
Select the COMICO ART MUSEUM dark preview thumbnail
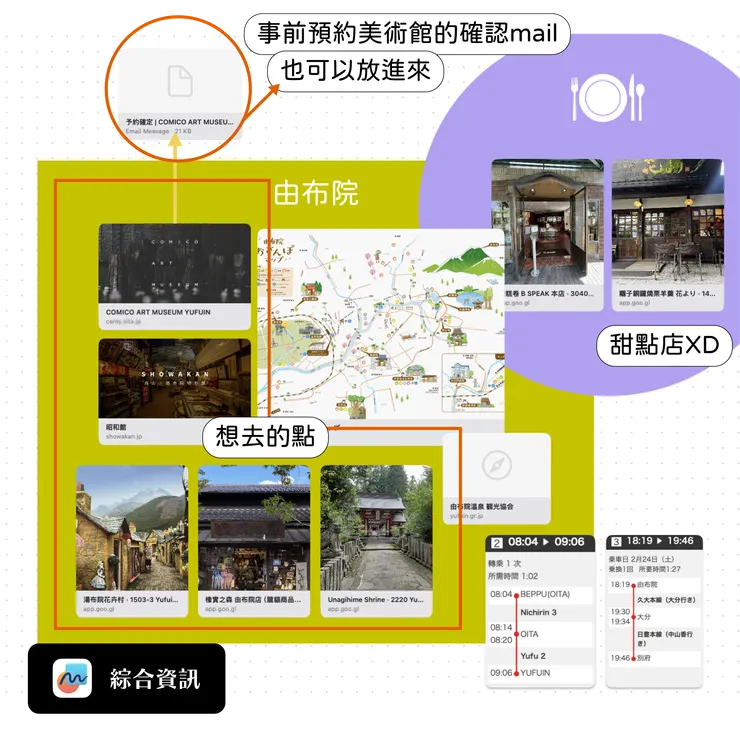click(175, 263)
